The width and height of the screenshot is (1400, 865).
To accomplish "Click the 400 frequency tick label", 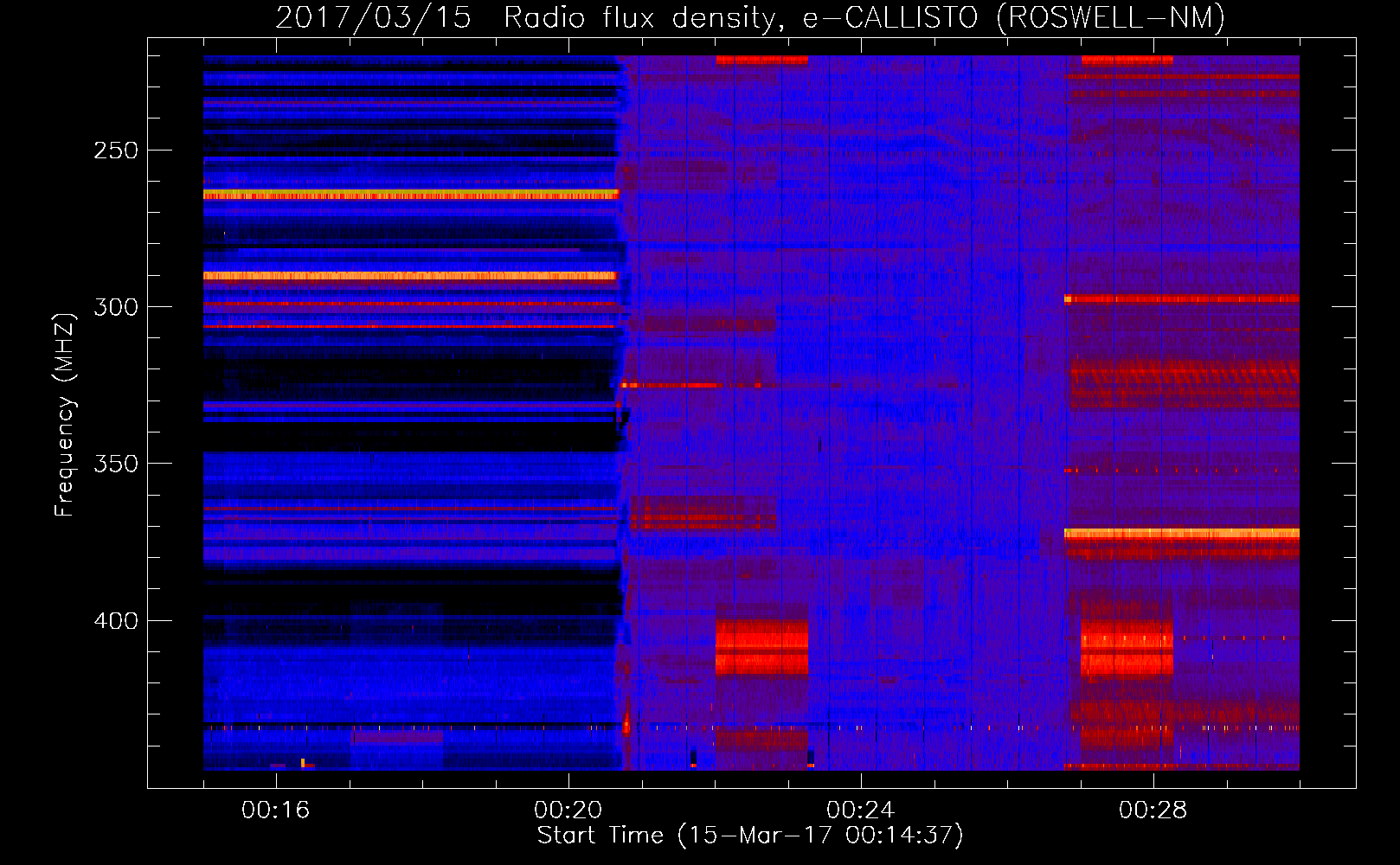I will pos(116,621).
